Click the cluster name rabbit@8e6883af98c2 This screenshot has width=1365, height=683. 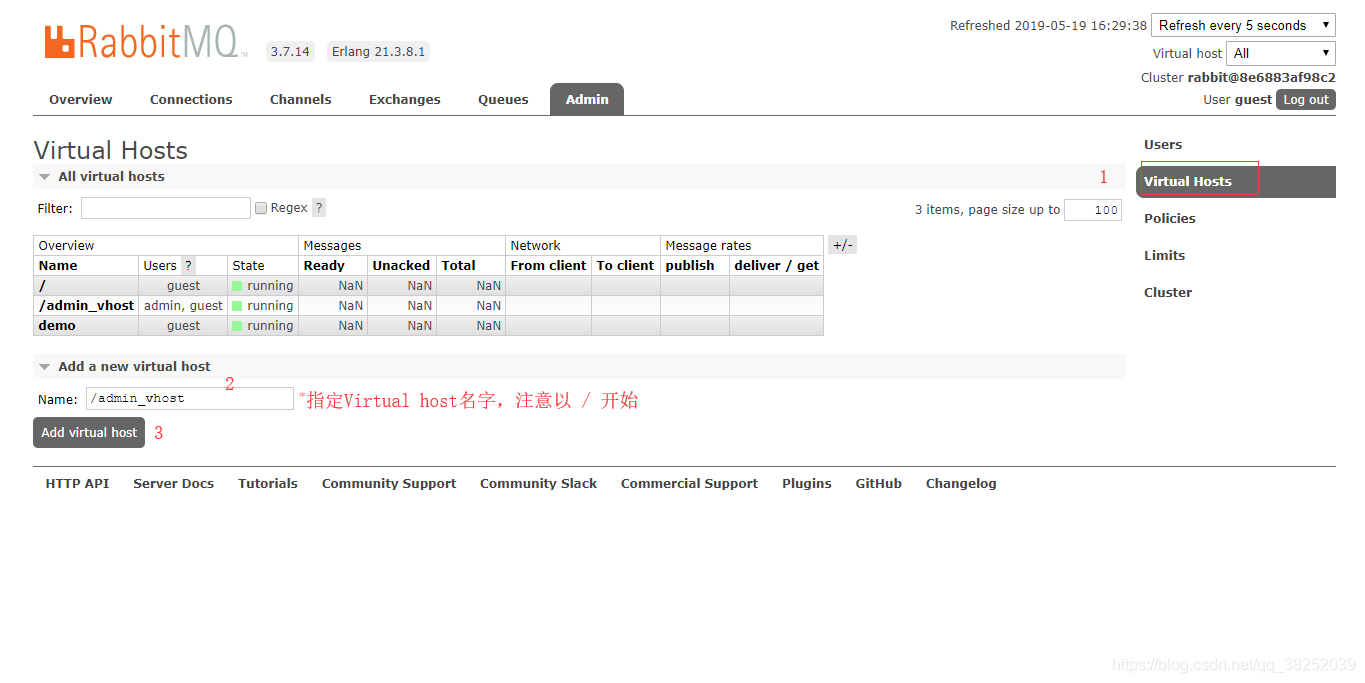tap(1261, 77)
